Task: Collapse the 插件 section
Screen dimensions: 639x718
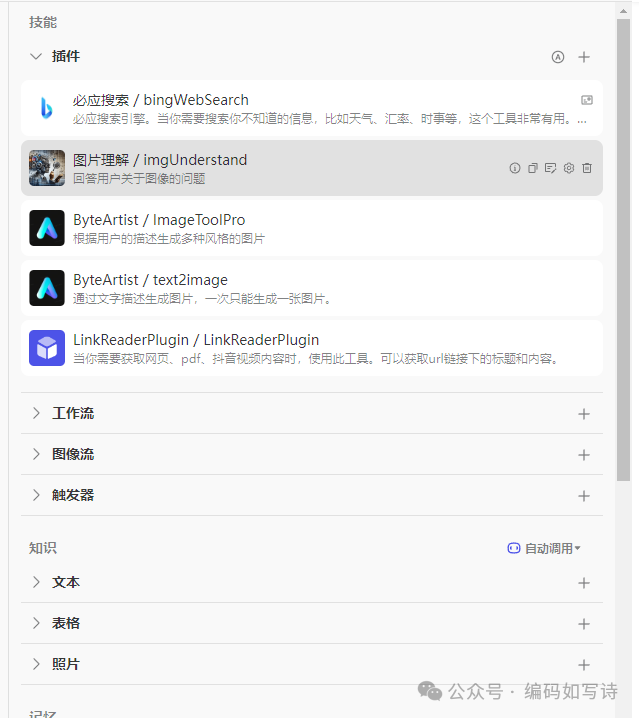Action: (36, 56)
